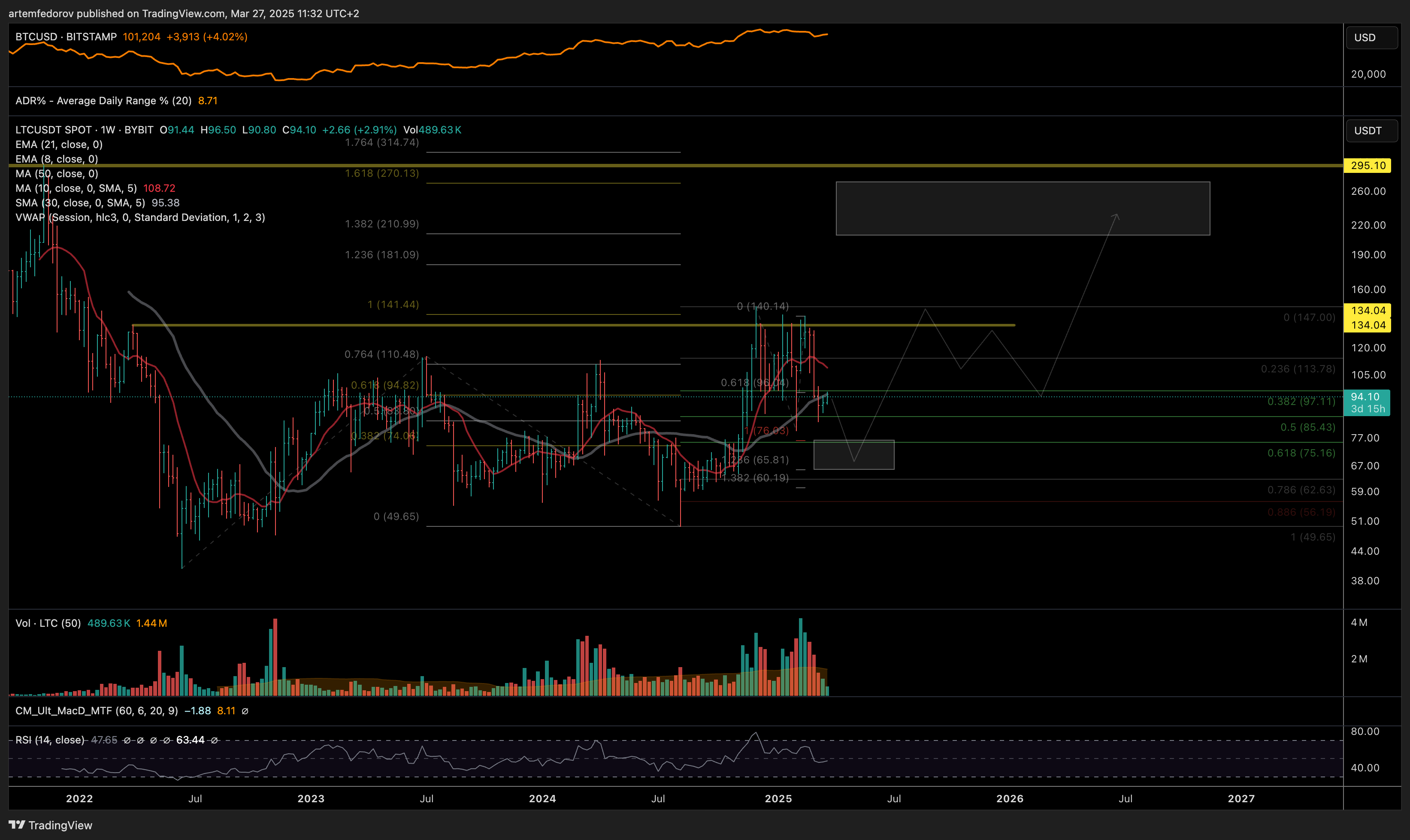Click the 77.00 price scale value
1410x840 pixels.
coord(1365,438)
